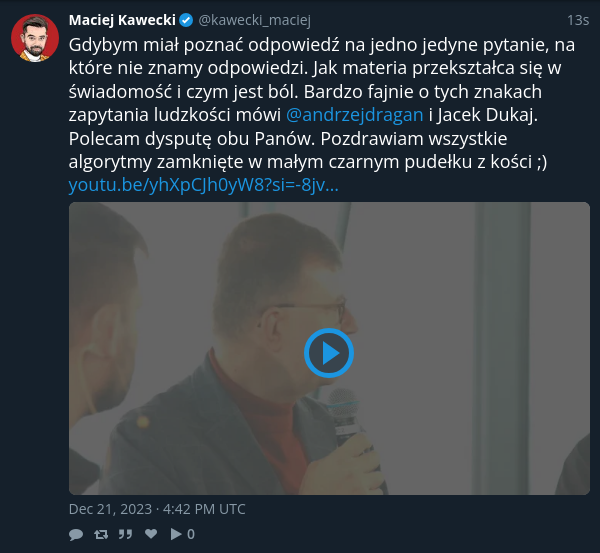Open Maciej Kawecki's profile avatar
600x553 pixels.
point(35,38)
